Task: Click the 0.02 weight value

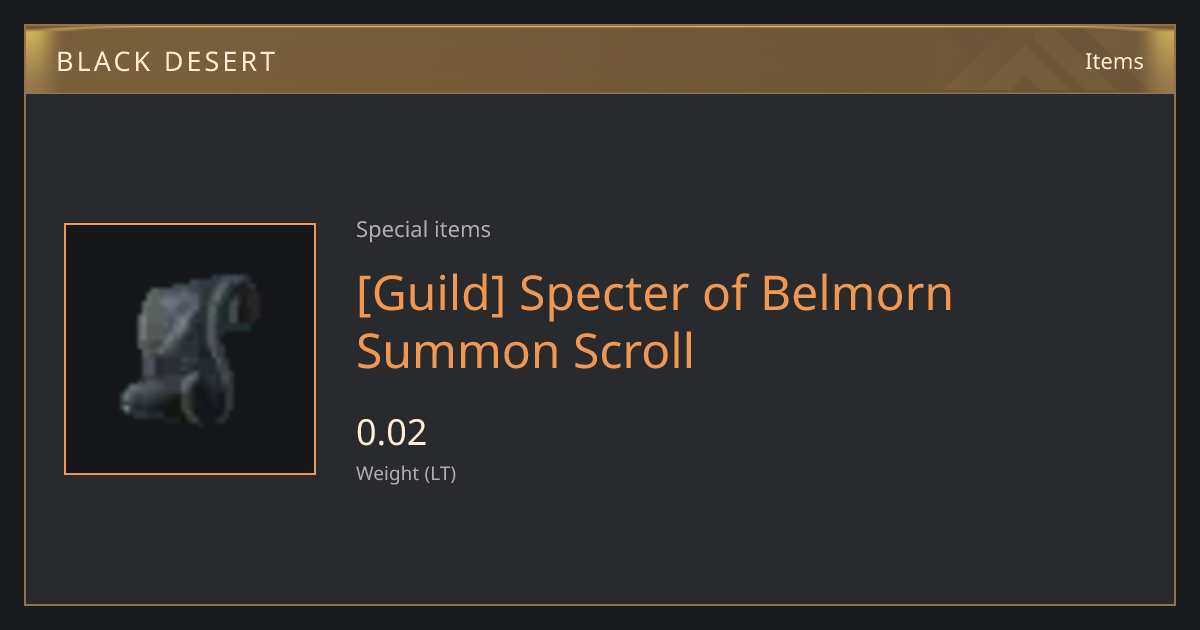Action: 392,433
